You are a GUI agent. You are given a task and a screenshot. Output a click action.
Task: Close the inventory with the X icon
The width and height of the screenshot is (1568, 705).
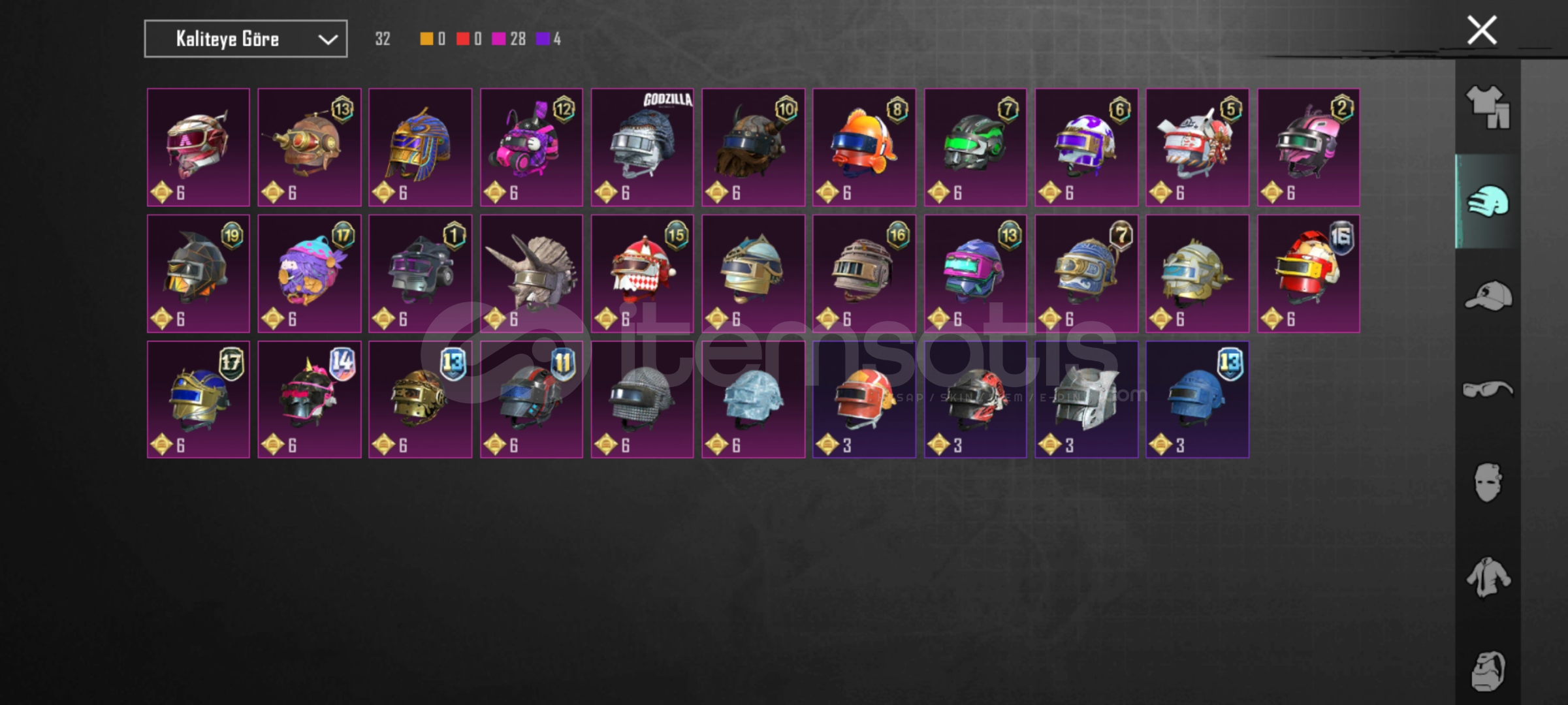(1481, 30)
